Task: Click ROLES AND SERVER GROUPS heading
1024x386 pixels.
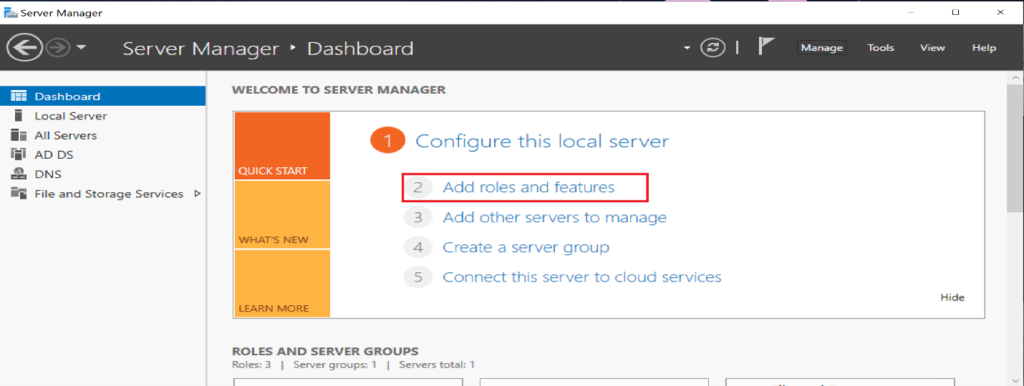Action: tap(325, 351)
